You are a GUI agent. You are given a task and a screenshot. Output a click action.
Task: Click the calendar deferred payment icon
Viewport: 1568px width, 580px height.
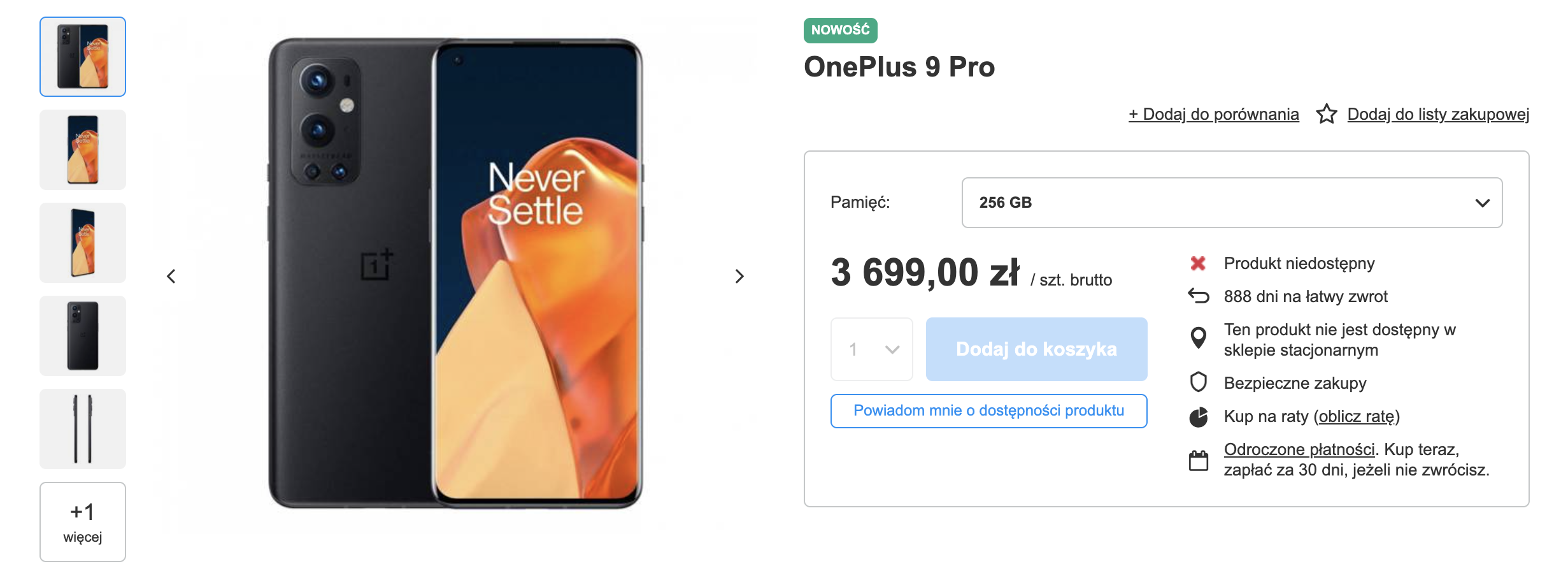tap(1199, 460)
